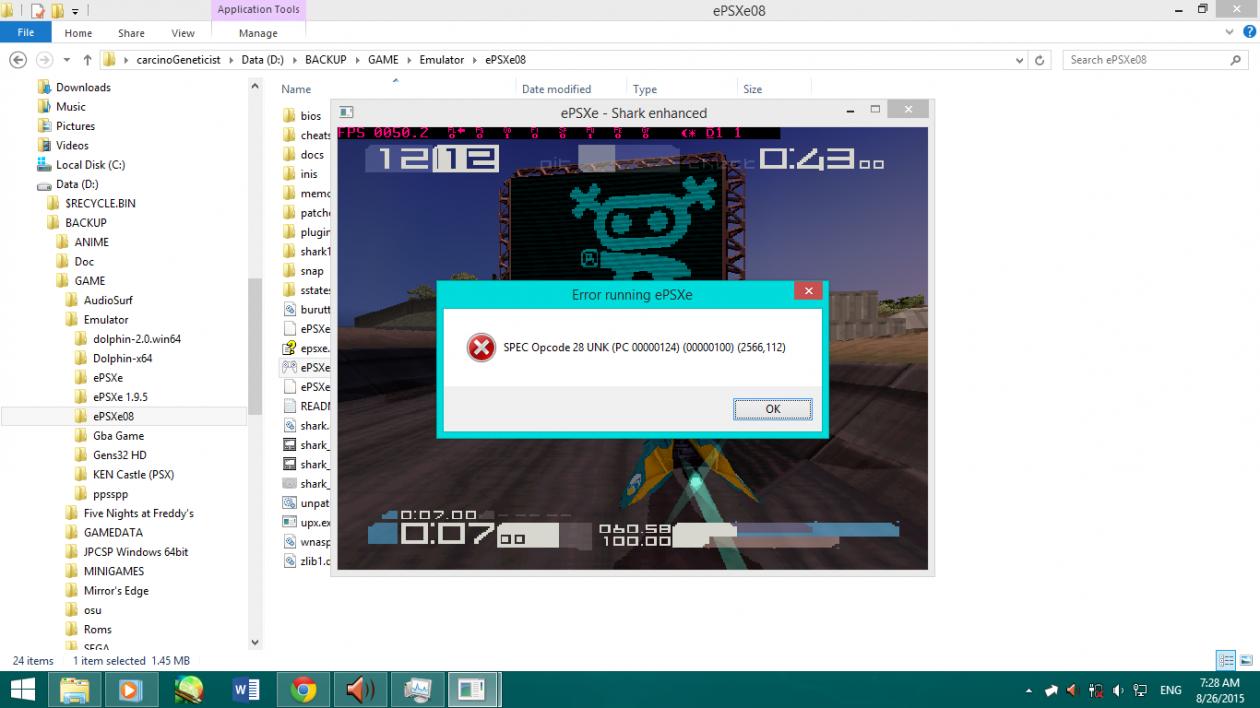Open File Explorer from the taskbar

75,689
